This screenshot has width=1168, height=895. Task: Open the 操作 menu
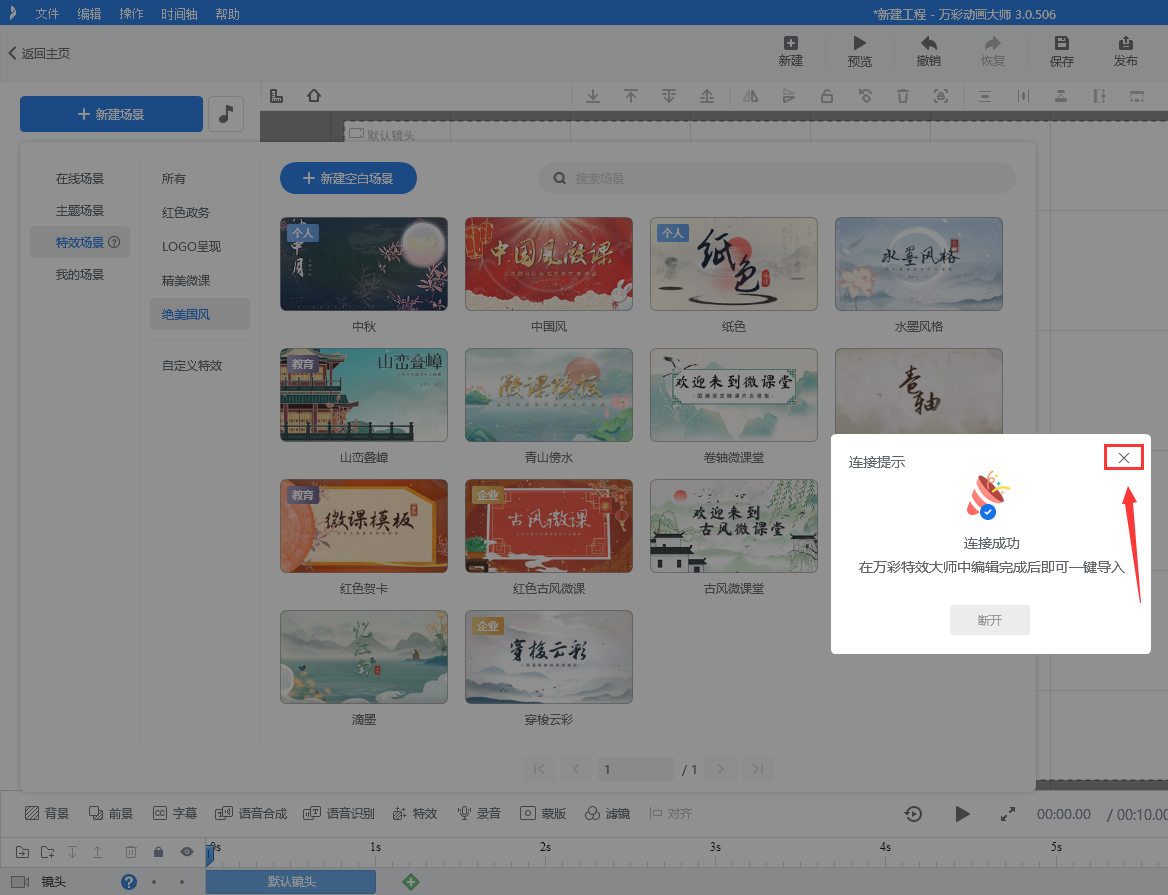[x=131, y=14]
